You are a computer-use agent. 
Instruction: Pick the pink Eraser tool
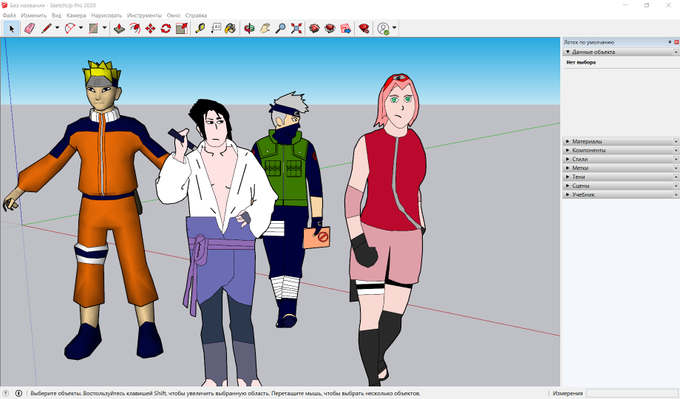click(29, 29)
